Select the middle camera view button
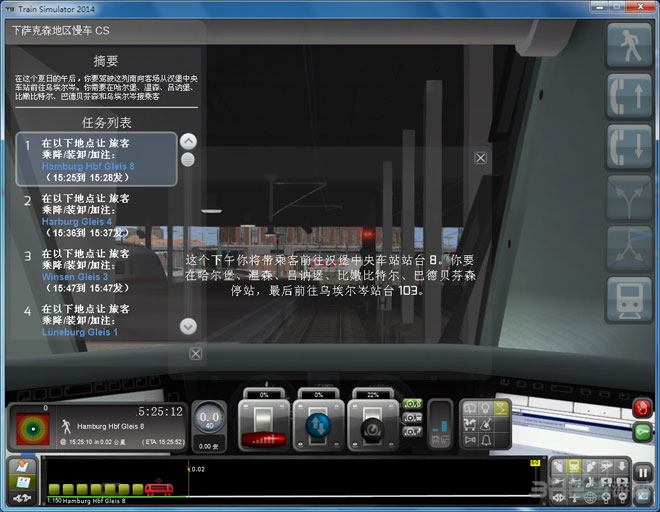Viewport: 660px width, 512px height. (412, 418)
